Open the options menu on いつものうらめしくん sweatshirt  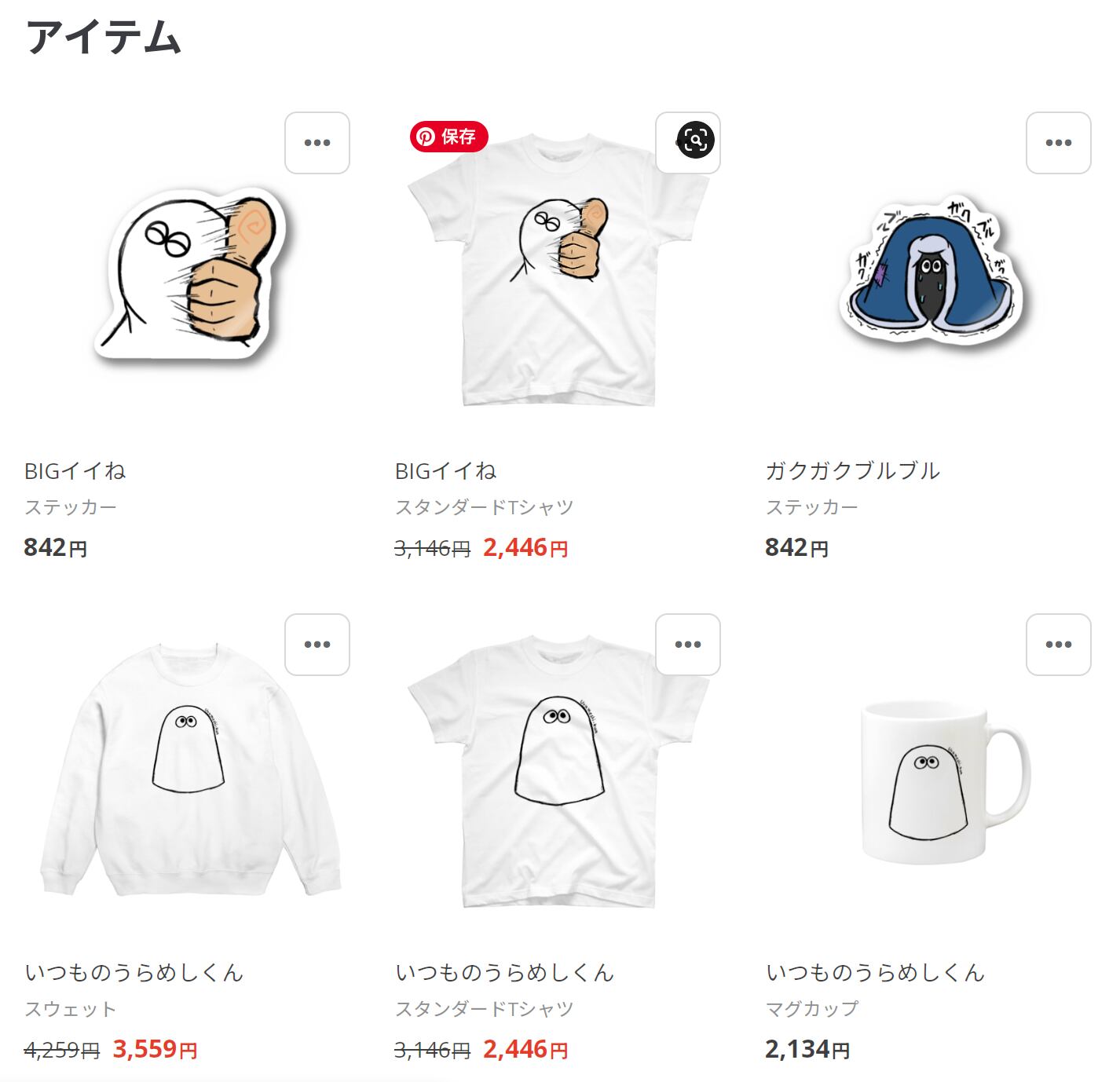317,645
